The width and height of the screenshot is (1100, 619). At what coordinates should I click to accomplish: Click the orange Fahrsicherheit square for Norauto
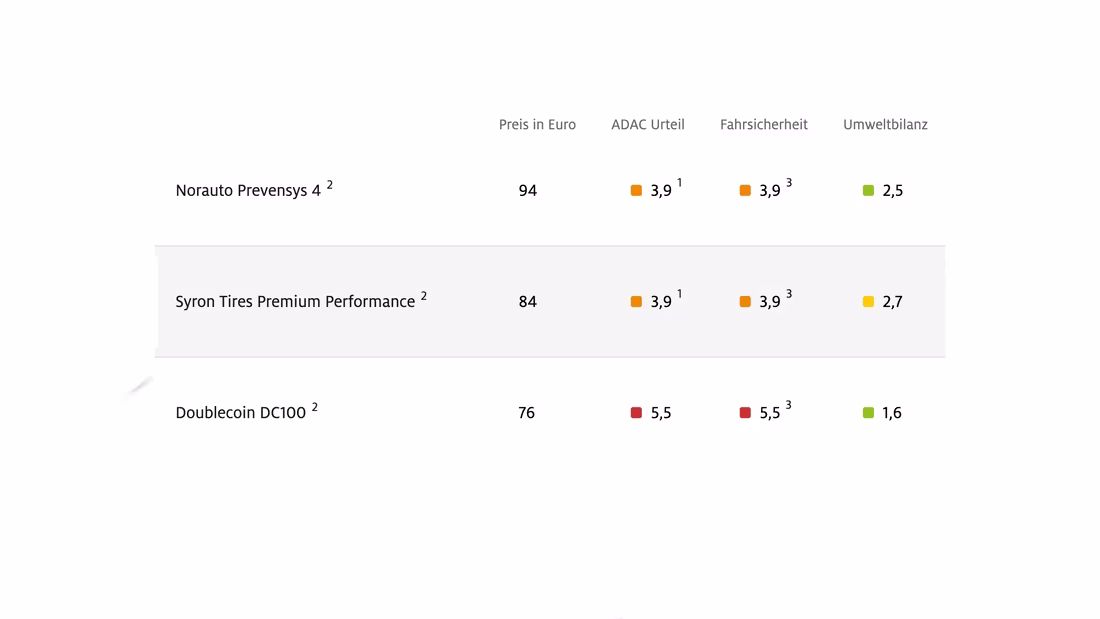pos(745,190)
